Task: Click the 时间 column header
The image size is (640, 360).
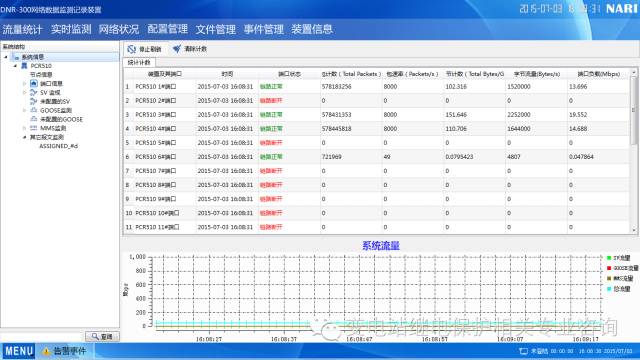Action: tap(227, 74)
